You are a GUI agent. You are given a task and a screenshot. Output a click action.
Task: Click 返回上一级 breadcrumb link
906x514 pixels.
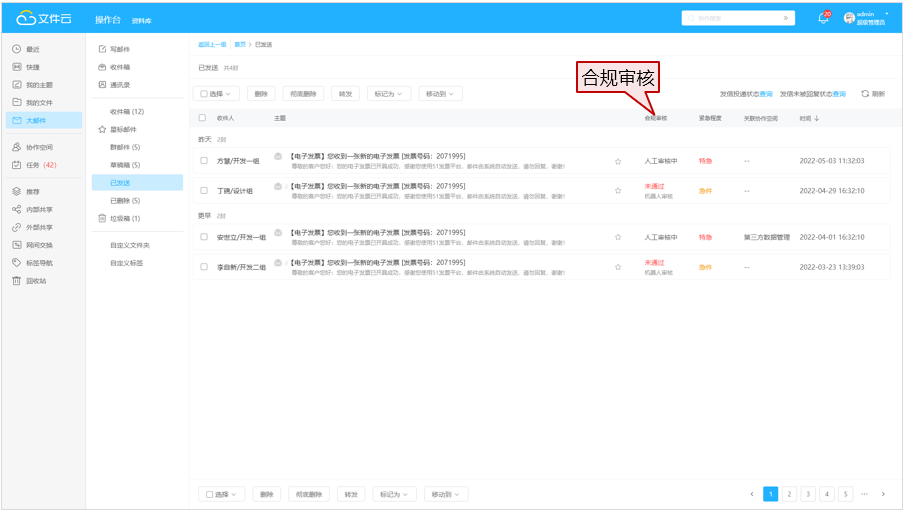[211, 44]
